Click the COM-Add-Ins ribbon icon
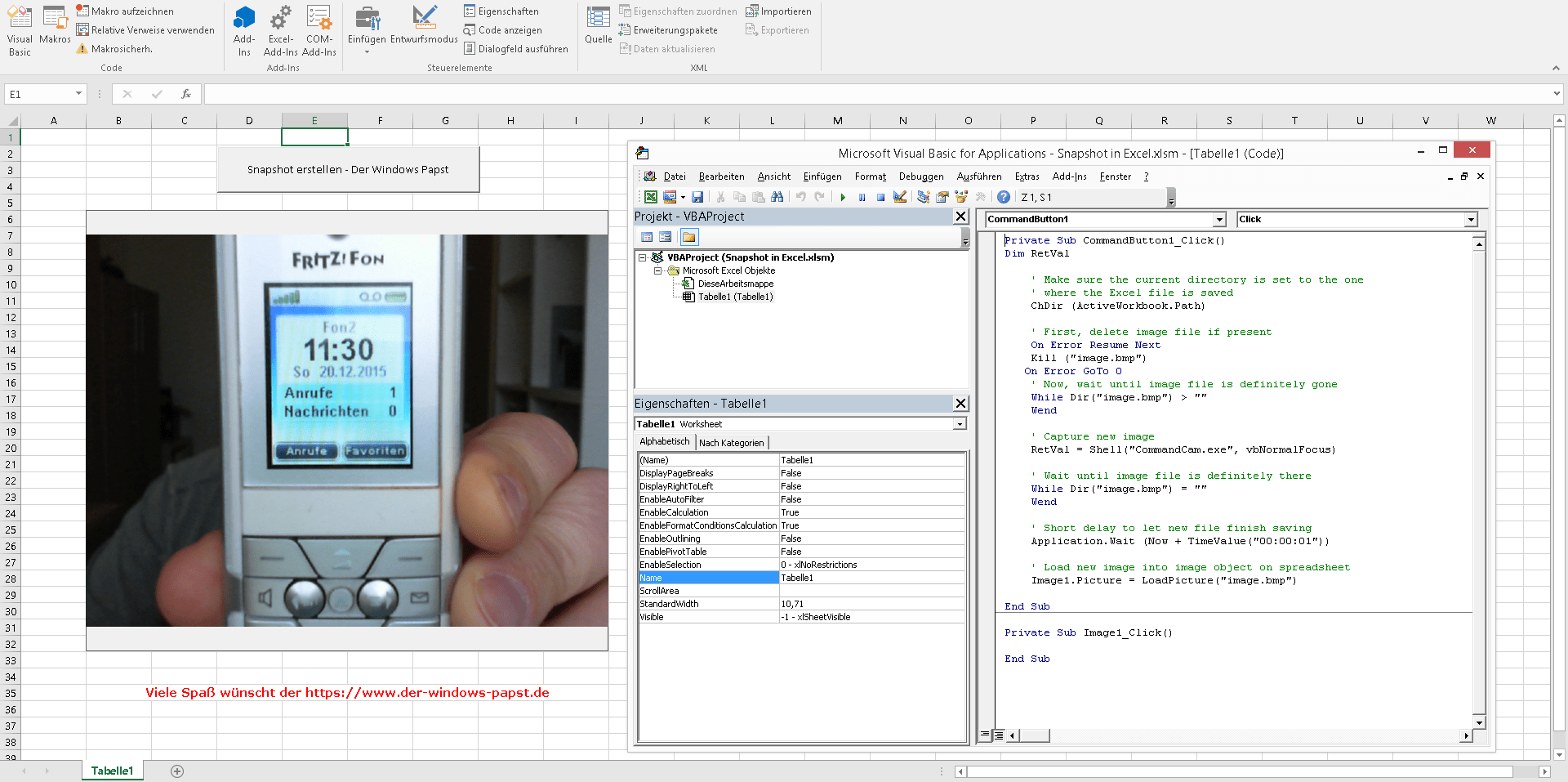The width and height of the screenshot is (1568, 782). (x=318, y=29)
